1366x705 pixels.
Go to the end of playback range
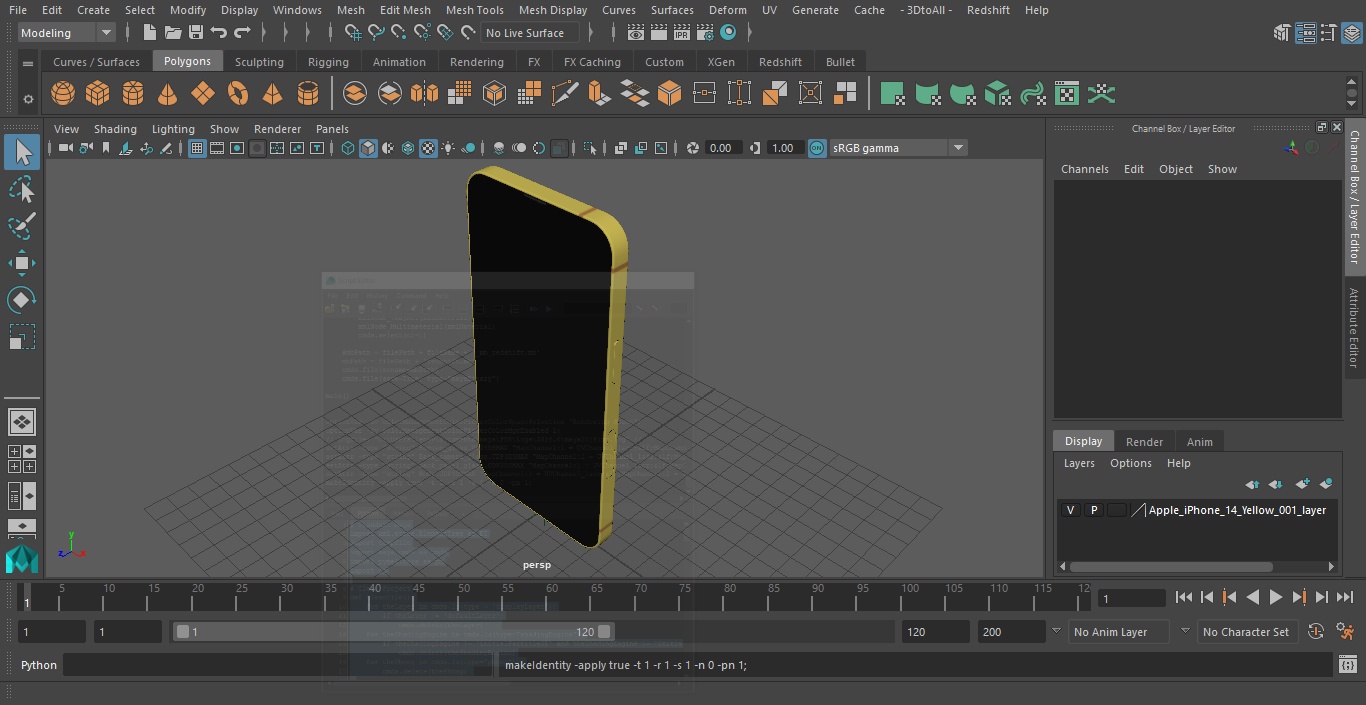pos(1345,597)
